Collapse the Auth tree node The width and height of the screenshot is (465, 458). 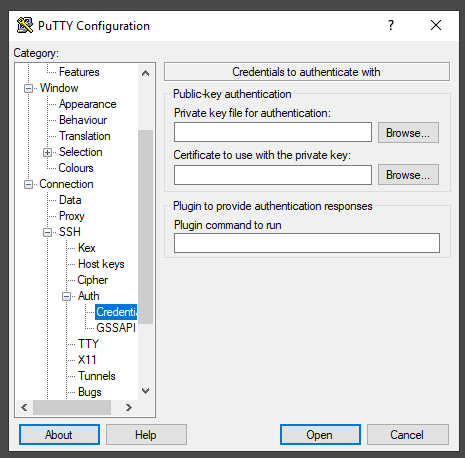click(x=67, y=296)
